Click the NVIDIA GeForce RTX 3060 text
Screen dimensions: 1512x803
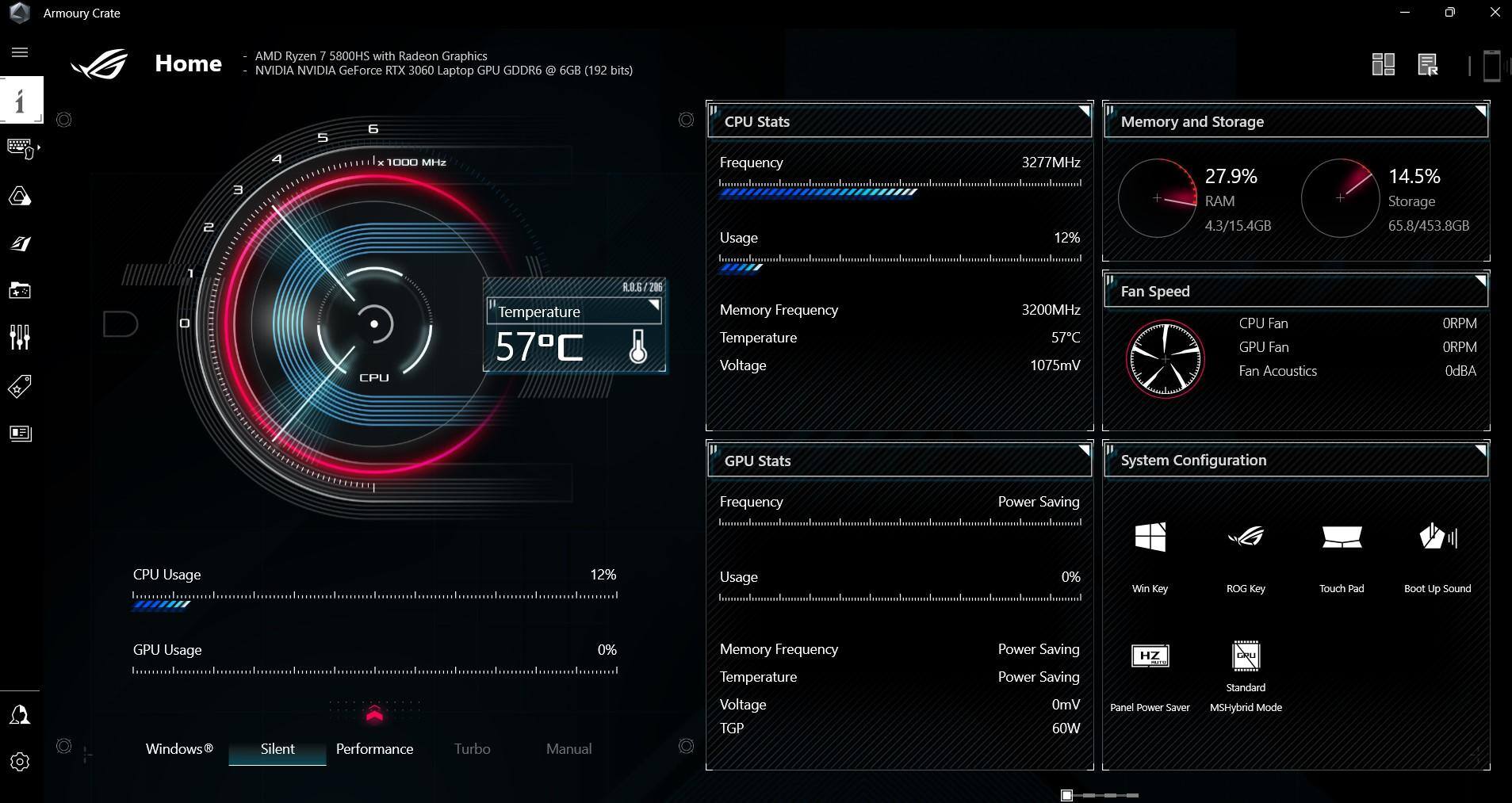click(x=443, y=71)
